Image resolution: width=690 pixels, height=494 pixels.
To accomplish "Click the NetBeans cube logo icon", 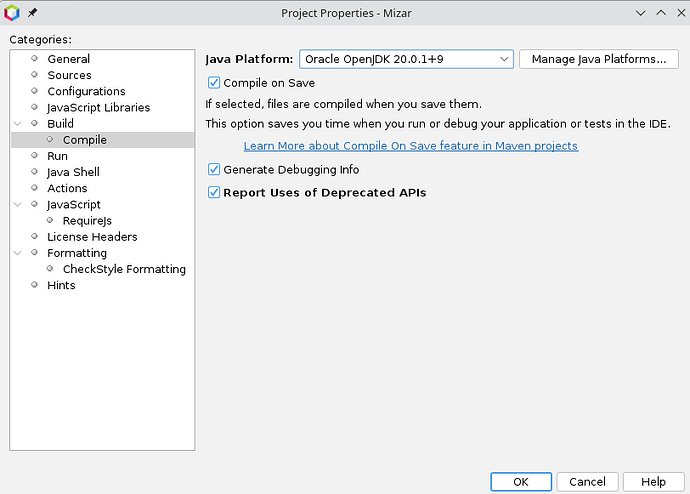I will [x=12, y=13].
